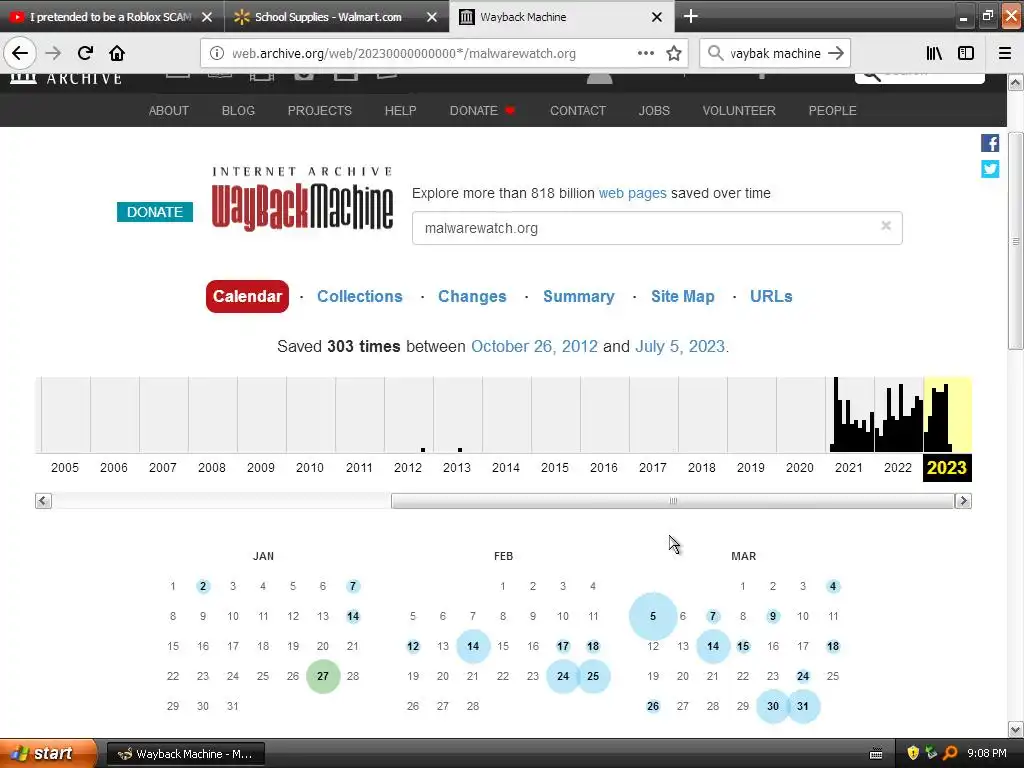Click the browser address bar URL
This screenshot has width=1024, height=768.
pos(404,54)
